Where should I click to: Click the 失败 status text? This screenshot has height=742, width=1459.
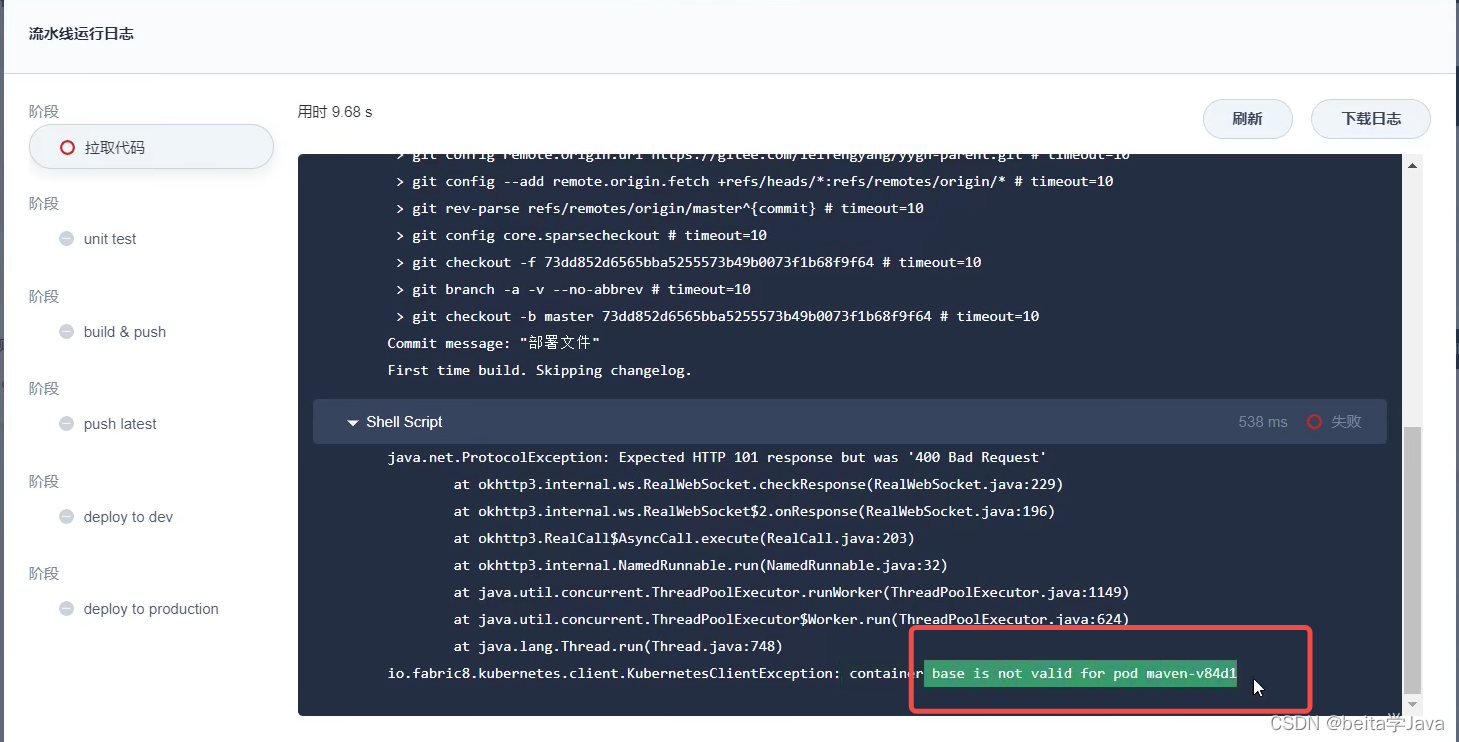[1346, 422]
